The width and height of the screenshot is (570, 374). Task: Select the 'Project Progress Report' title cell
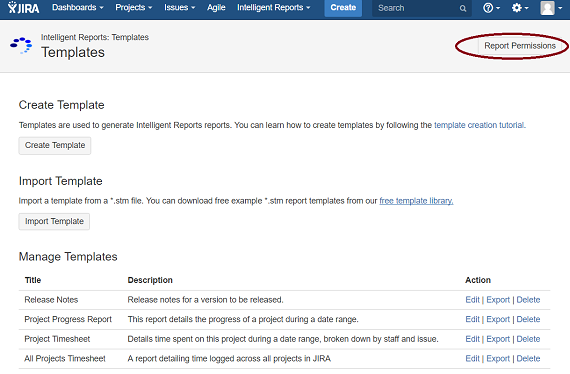(68, 319)
